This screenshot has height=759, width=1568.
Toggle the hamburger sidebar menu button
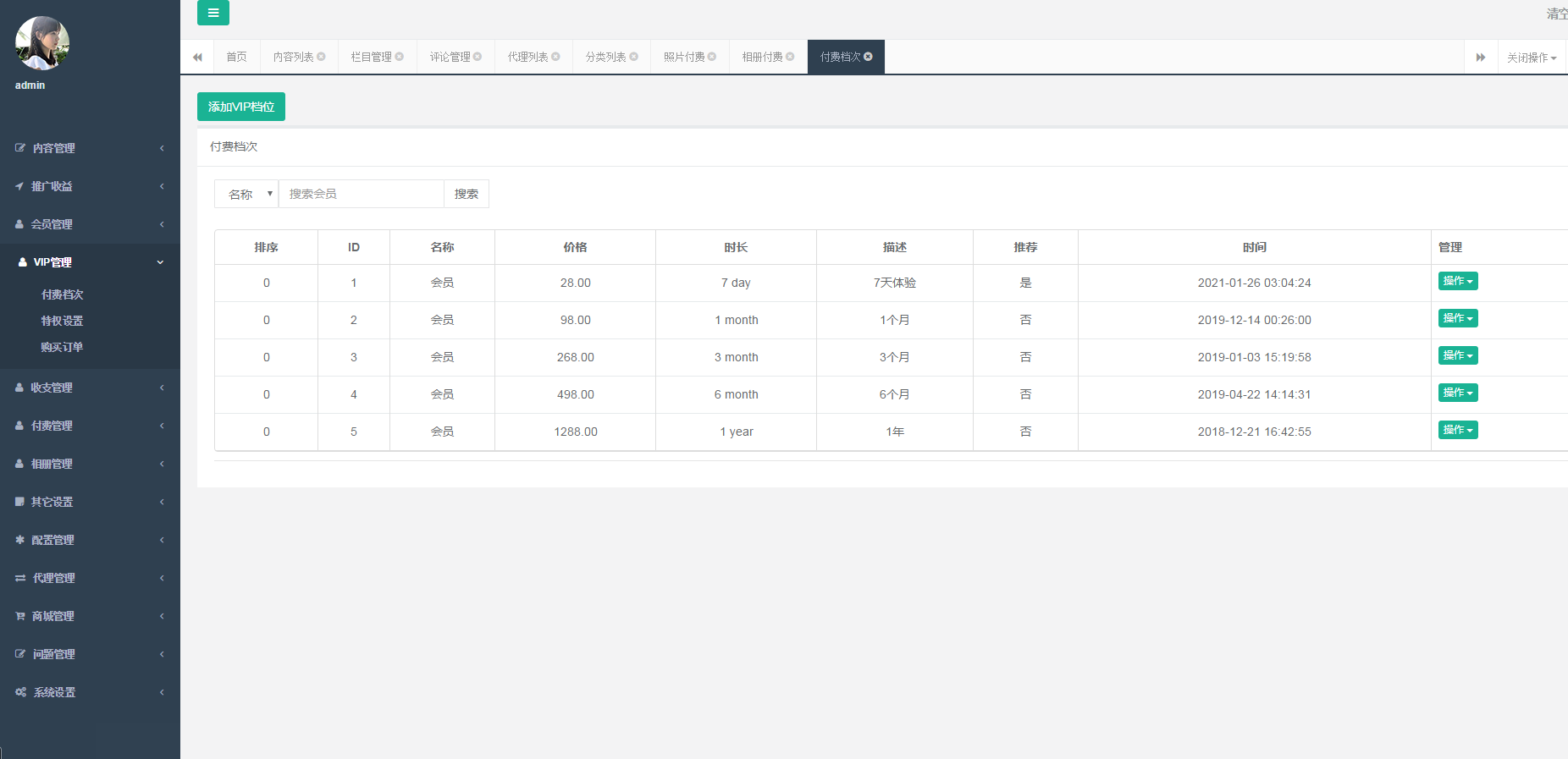click(x=213, y=13)
